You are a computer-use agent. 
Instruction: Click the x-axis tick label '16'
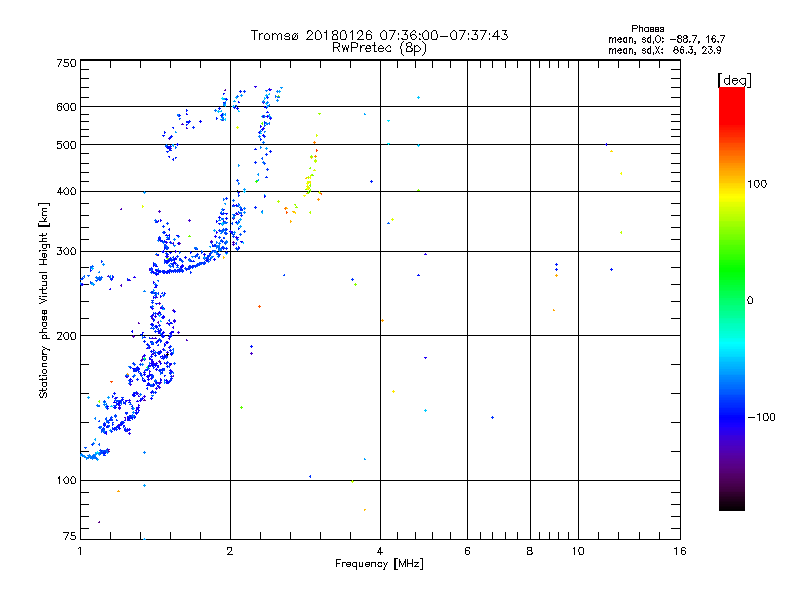pyautogui.click(x=680, y=551)
